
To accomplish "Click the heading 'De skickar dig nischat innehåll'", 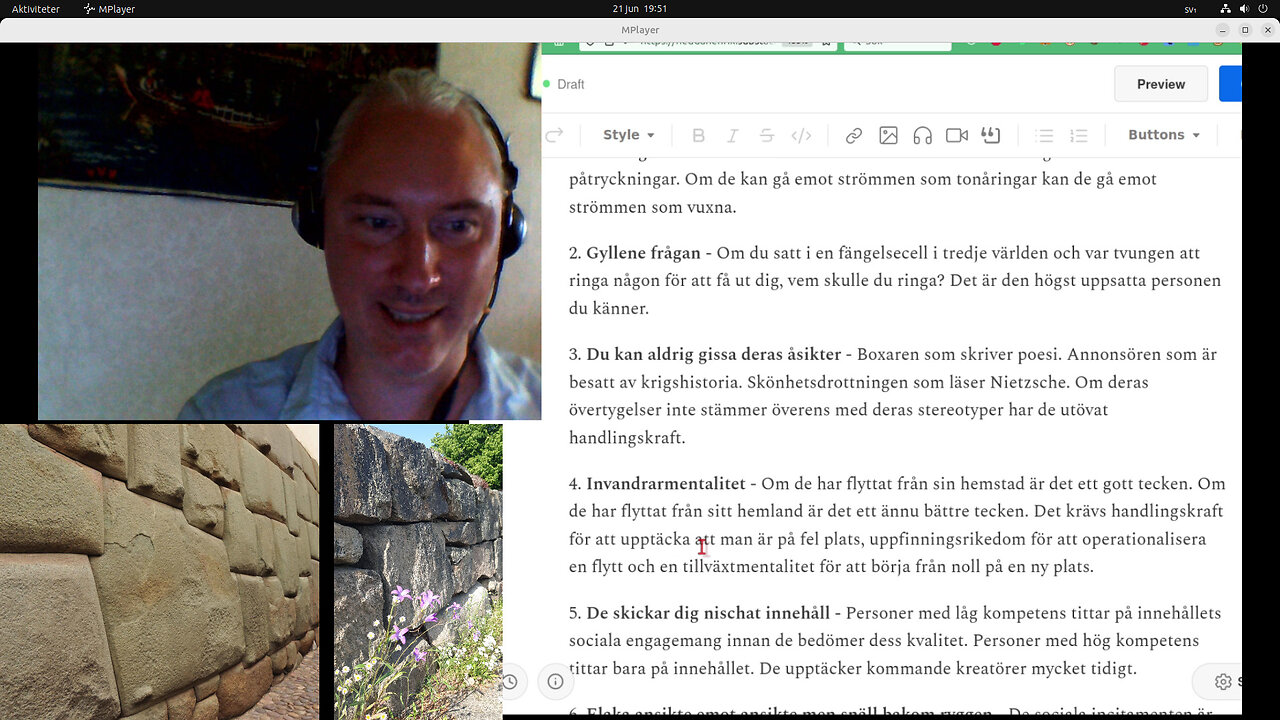I will (710, 613).
